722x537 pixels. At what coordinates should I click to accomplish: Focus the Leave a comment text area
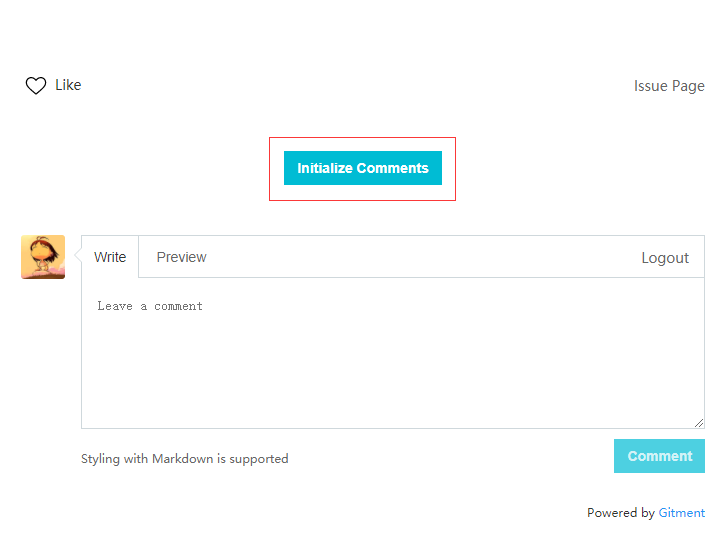pyautogui.click(x=393, y=353)
